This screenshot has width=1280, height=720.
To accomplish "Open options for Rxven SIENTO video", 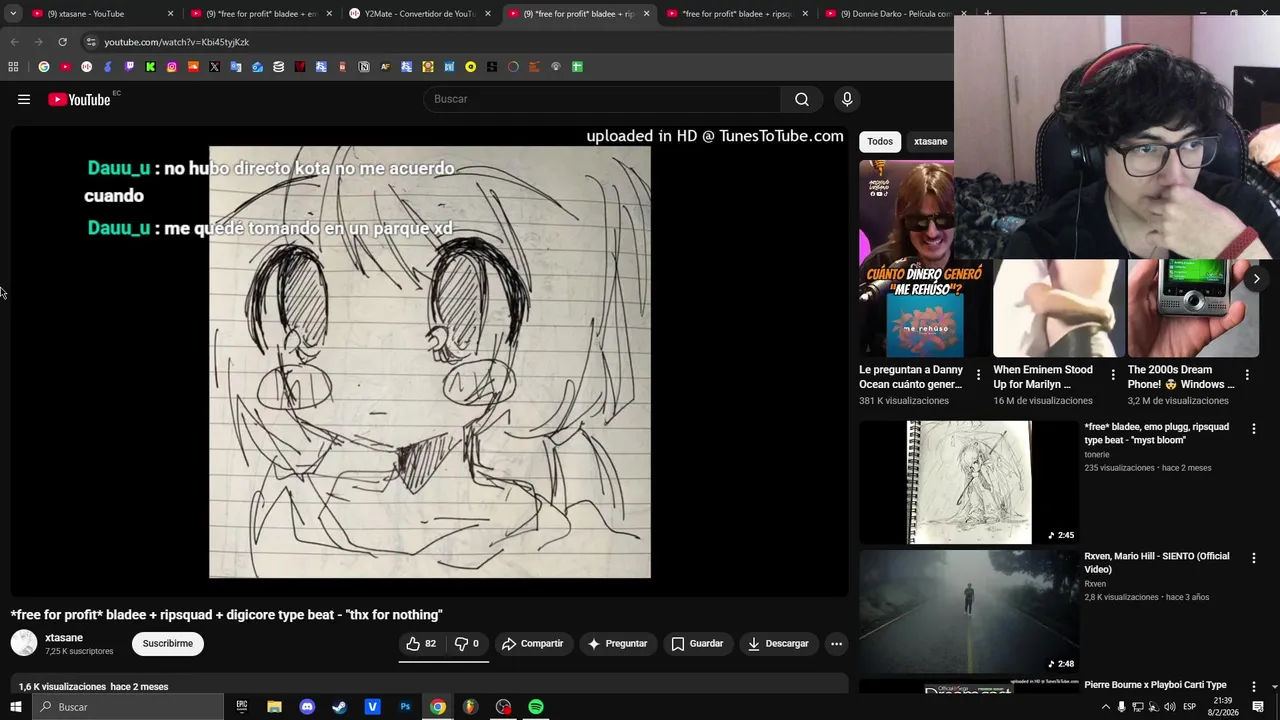I will click(1254, 558).
